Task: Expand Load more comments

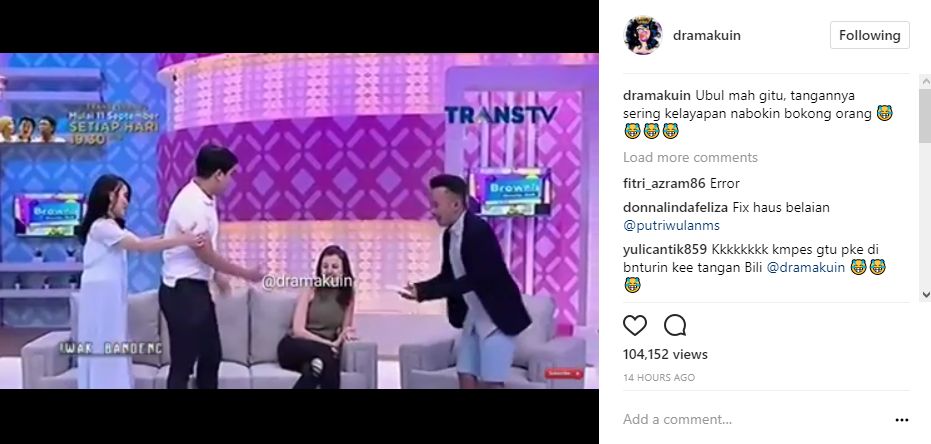Action: pyautogui.click(x=690, y=157)
